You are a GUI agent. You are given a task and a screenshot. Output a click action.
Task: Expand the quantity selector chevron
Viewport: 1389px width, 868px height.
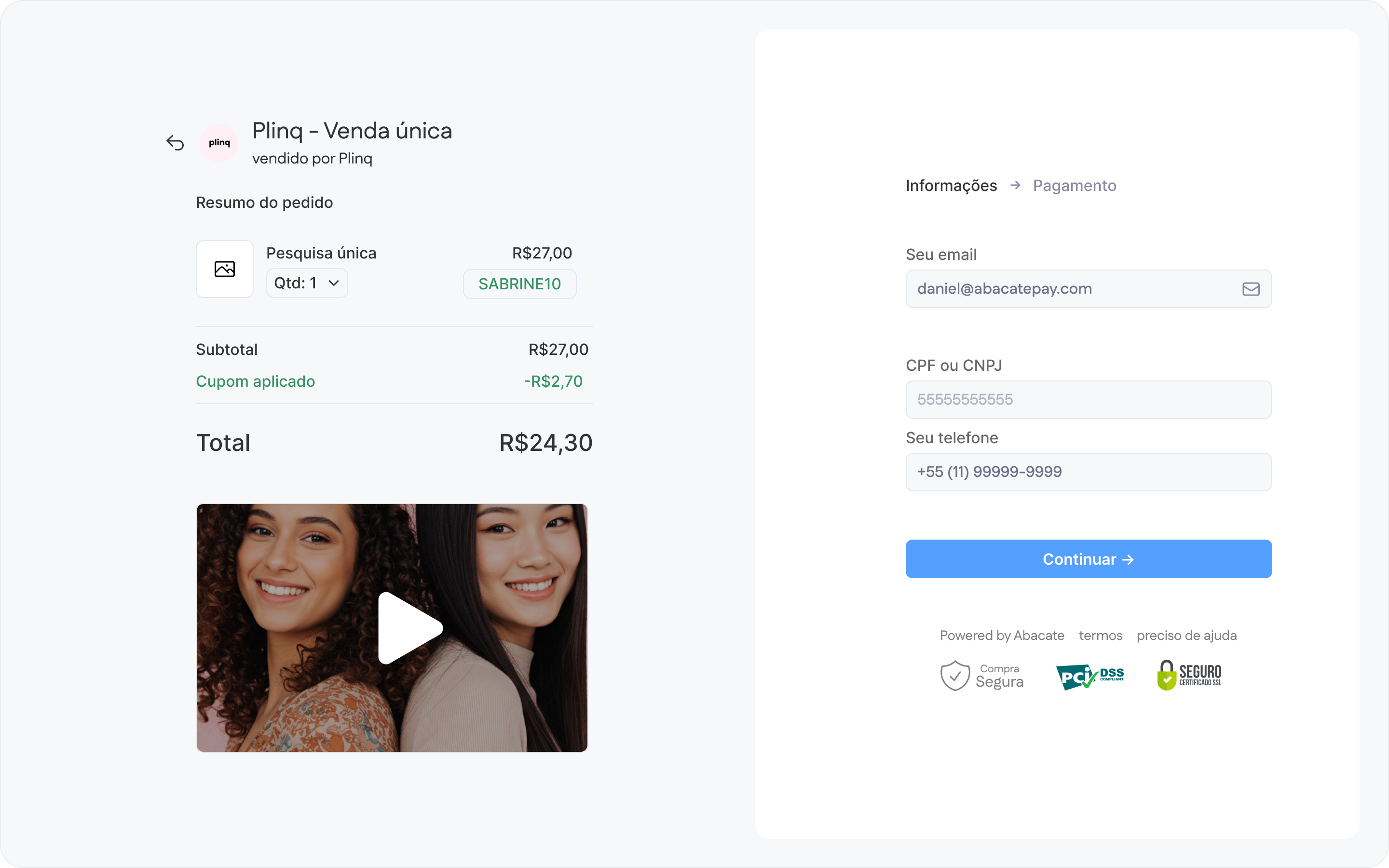(x=334, y=283)
